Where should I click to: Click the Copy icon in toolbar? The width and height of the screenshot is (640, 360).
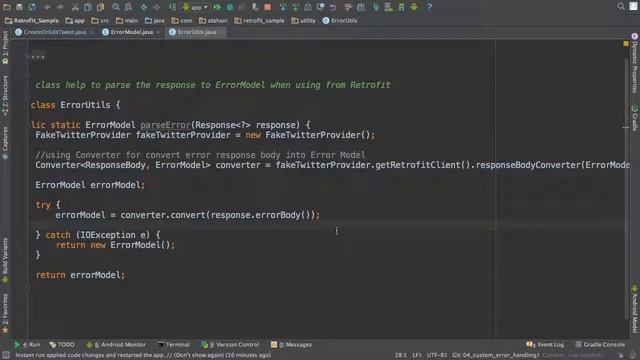[88, 7]
